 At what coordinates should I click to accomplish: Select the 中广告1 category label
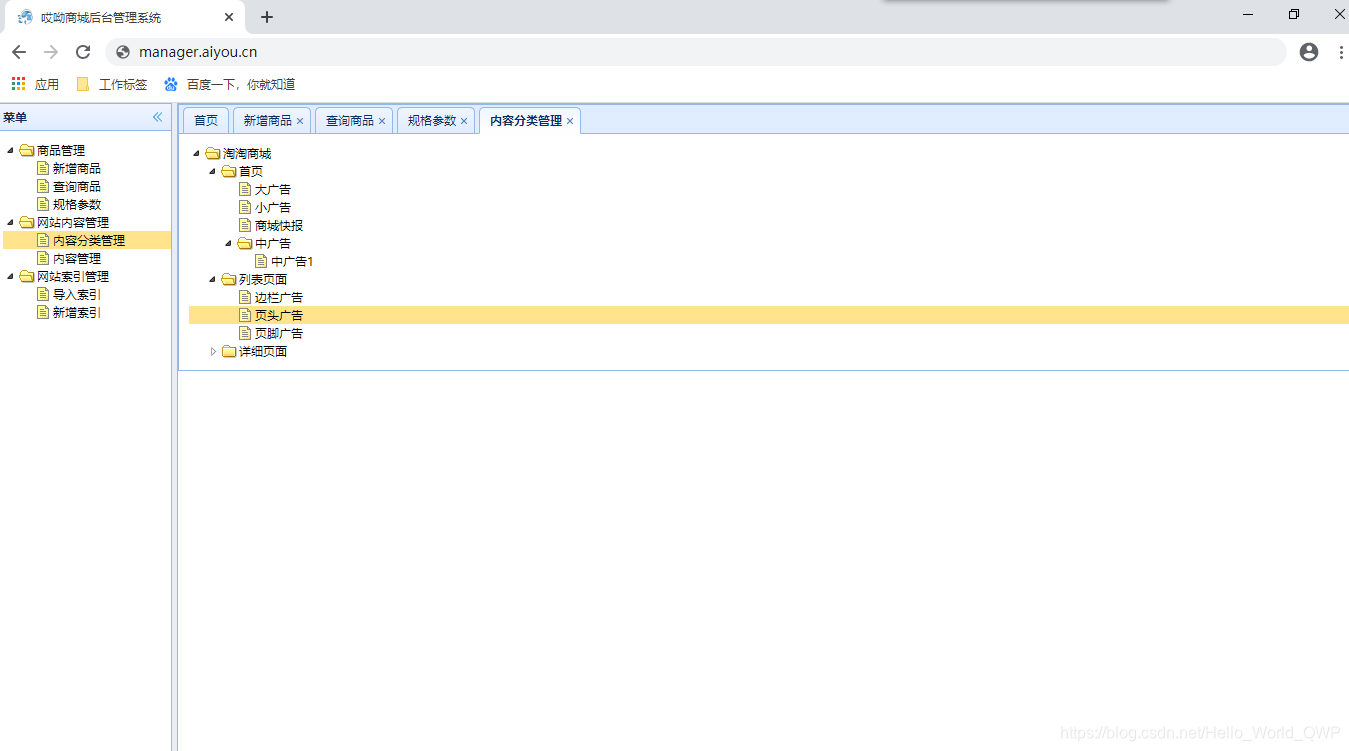click(x=292, y=261)
